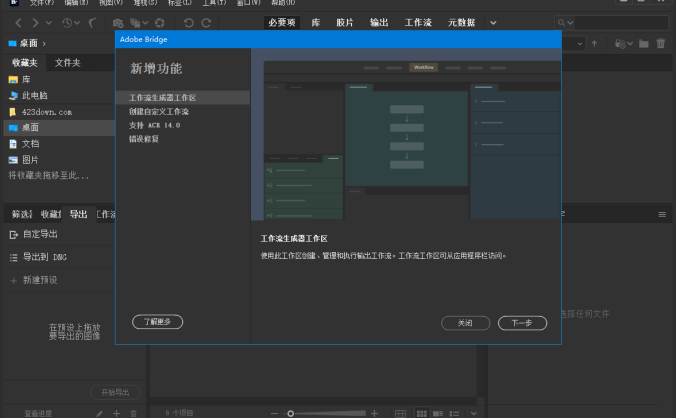Click the open in Camera Raw icon
This screenshot has width=676, height=418.
pyautogui.click(x=160, y=23)
